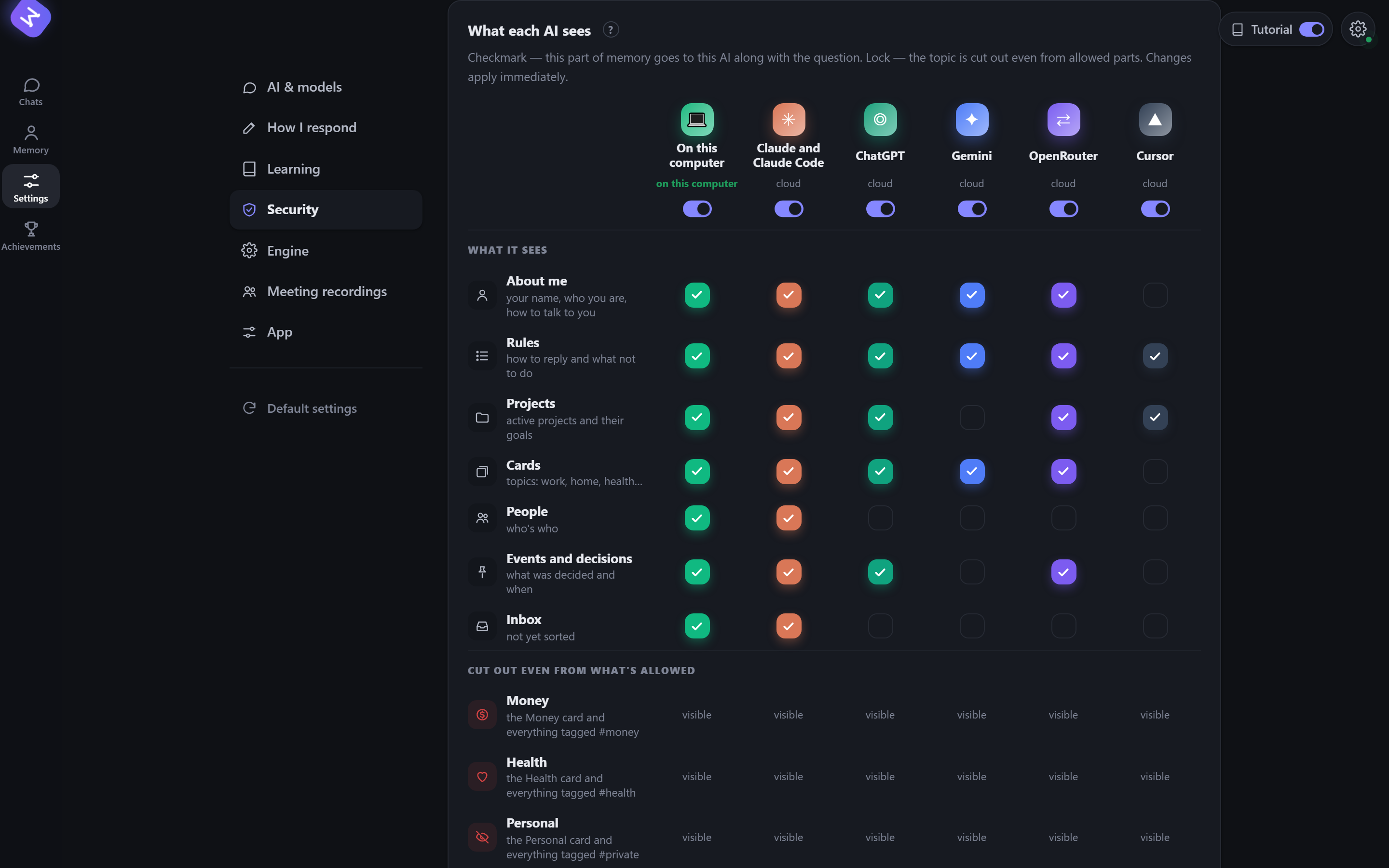1389x868 pixels.
Task: Click the ChatGPT provider icon
Action: coord(880,120)
